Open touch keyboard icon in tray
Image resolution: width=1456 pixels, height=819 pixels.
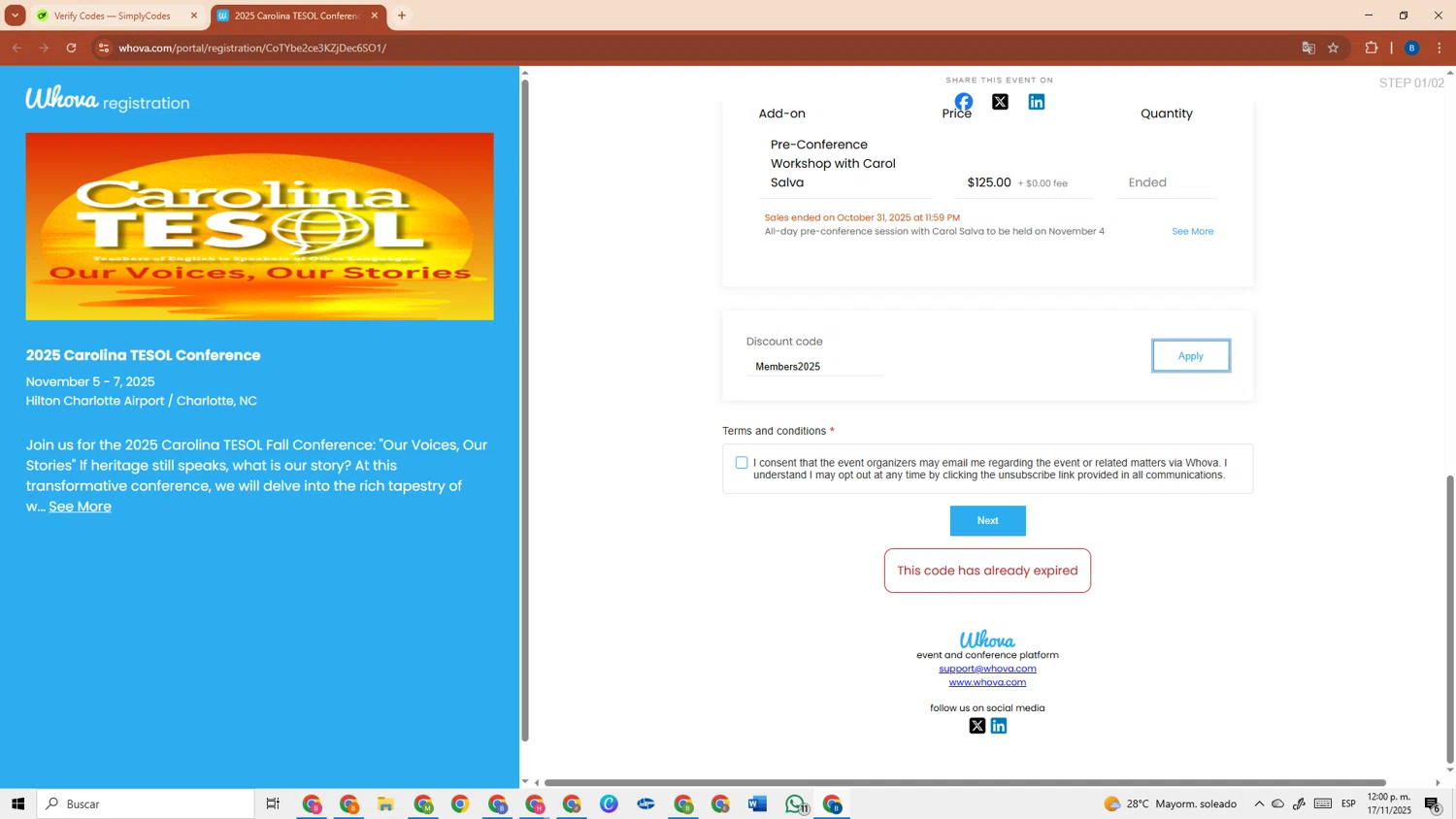click(x=1323, y=803)
